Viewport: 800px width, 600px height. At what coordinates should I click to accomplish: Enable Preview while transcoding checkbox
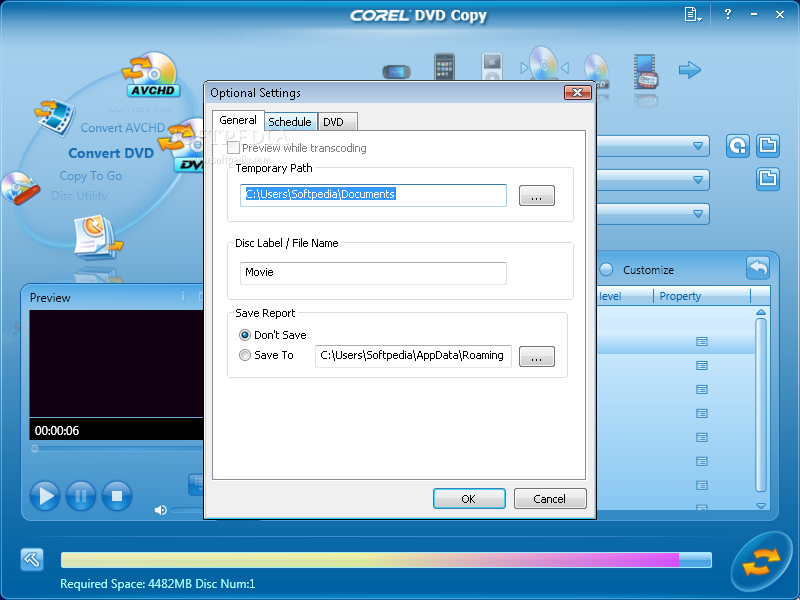coord(233,148)
